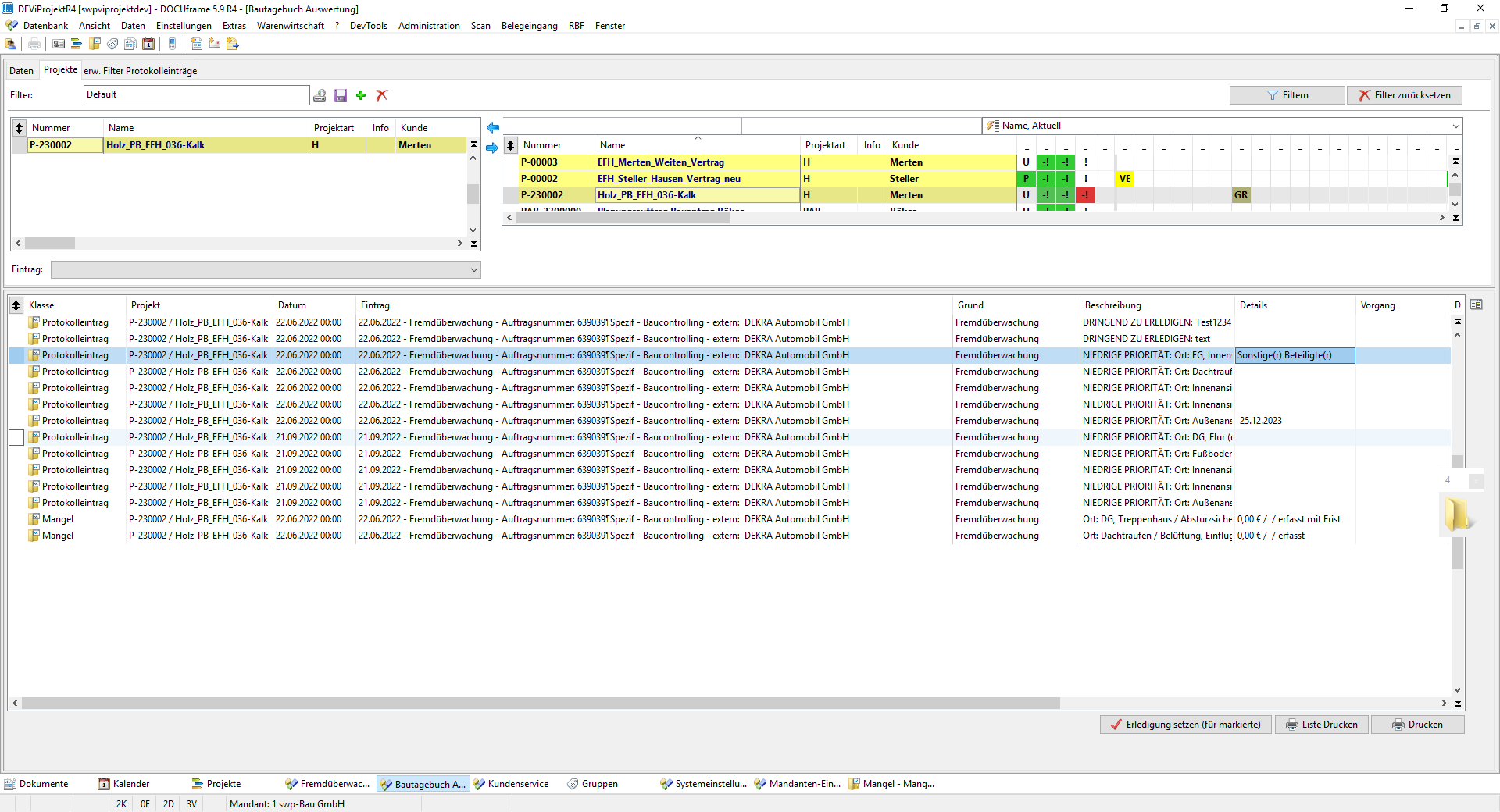Open the Mangel - Mang... window tab
The height and width of the screenshot is (812, 1500).
892,784
